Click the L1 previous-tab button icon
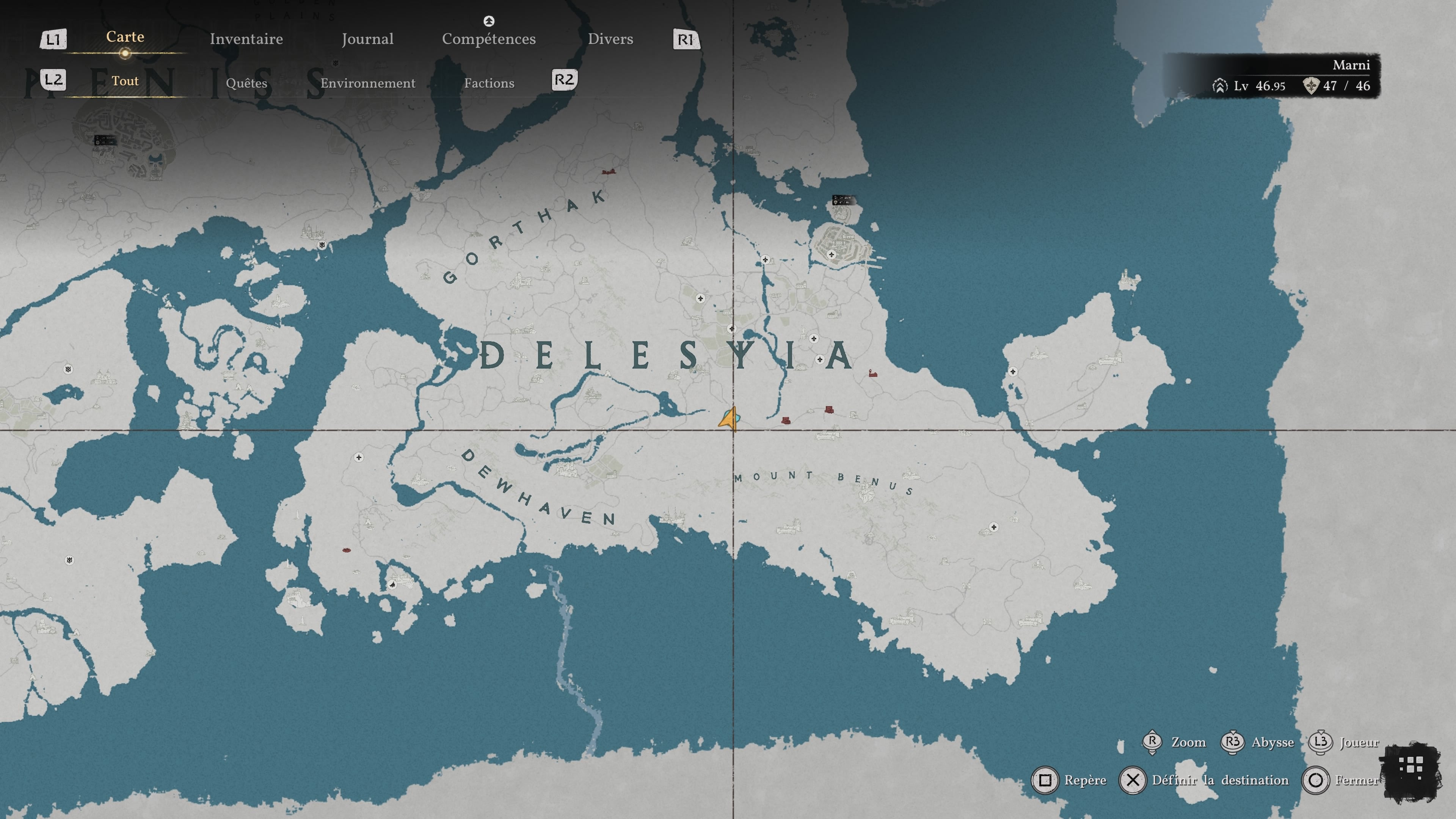Screen dimensions: 1456x819 (53, 39)
